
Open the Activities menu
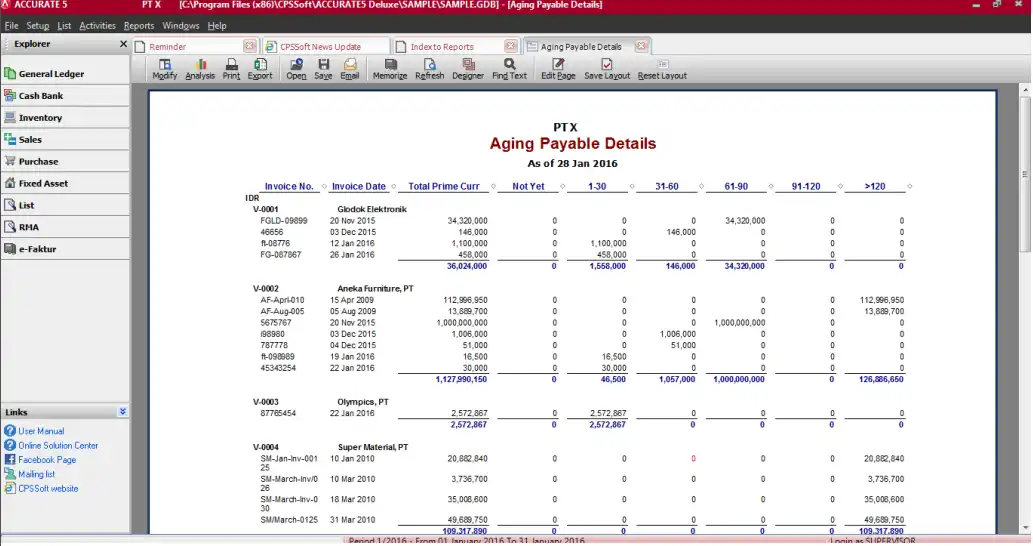point(98,26)
